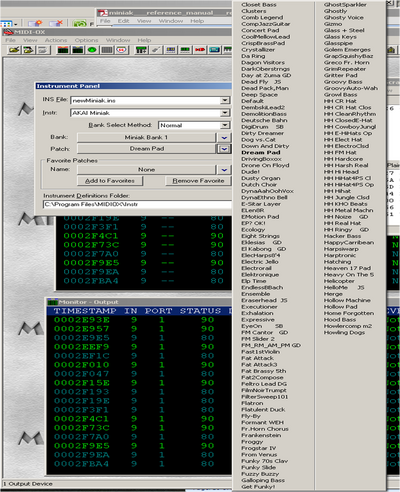Viewport: 400px width, 492px height.
Task: Click the Instrument Definitions Folder path field
Action: [x=137, y=204]
